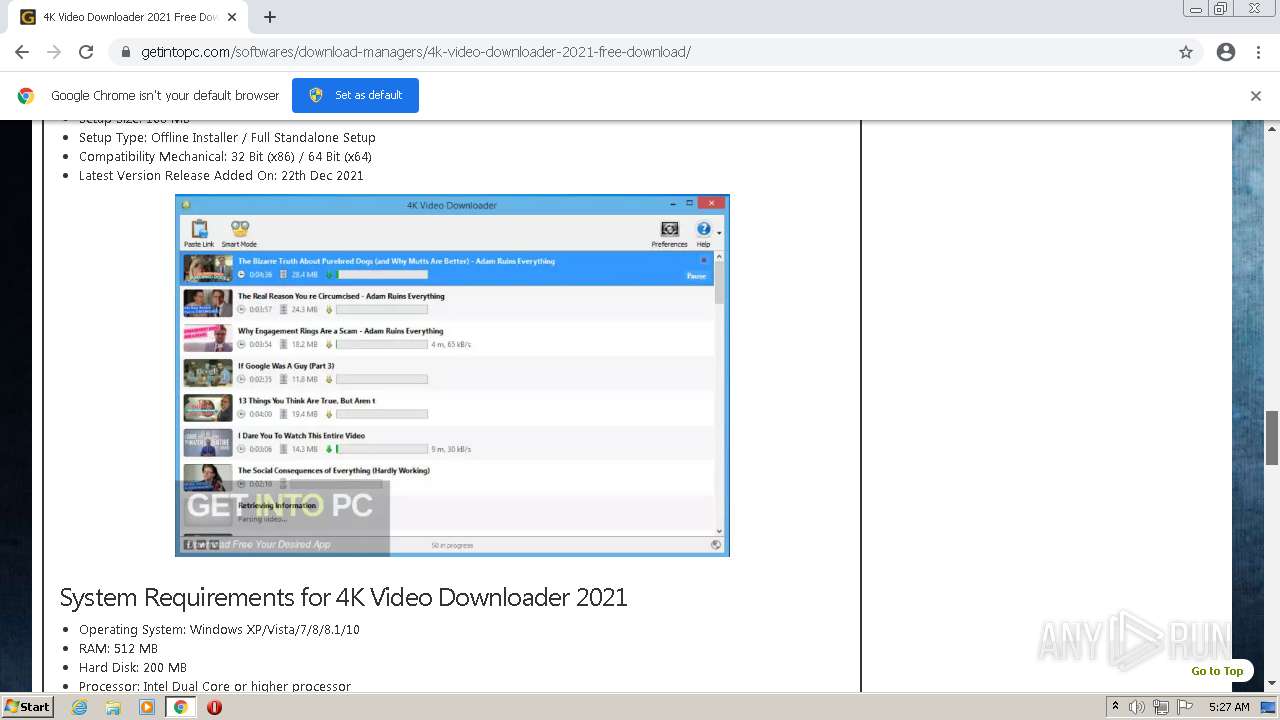Viewport: 1280px width, 720px height.
Task: Open the 4K Video Downloader screenshot image
Action: coord(452,375)
